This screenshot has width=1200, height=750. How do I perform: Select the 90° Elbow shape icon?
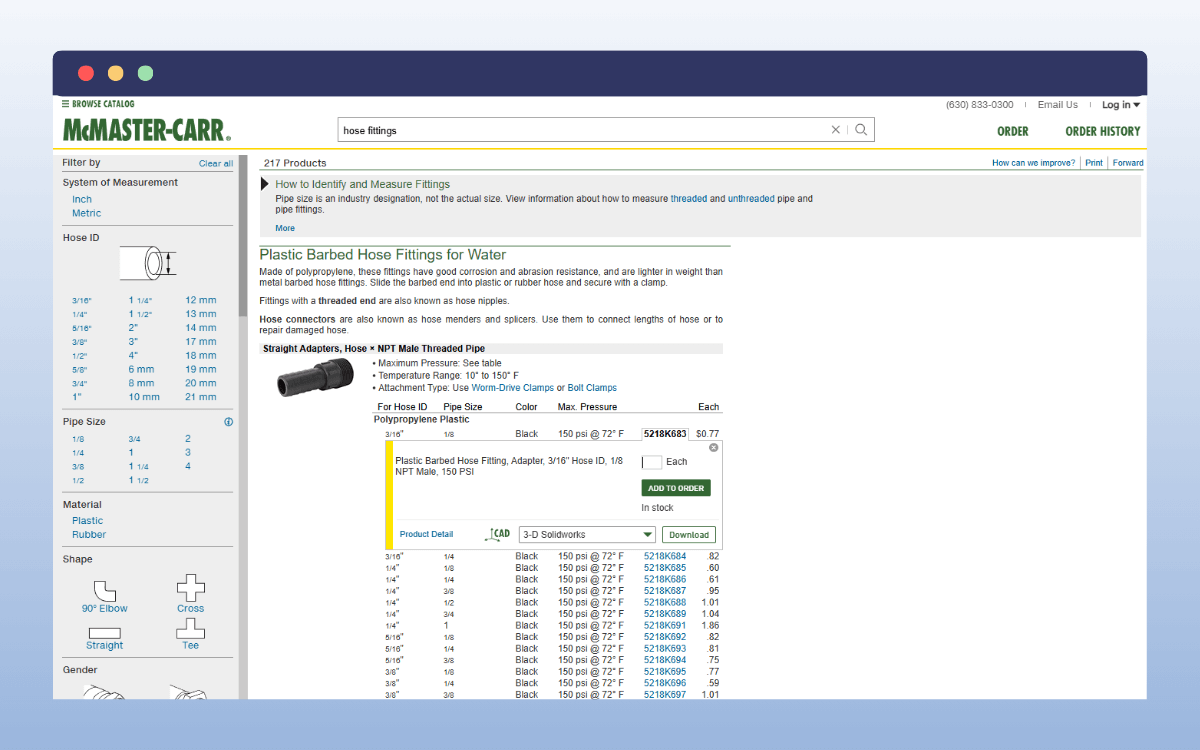(x=105, y=590)
